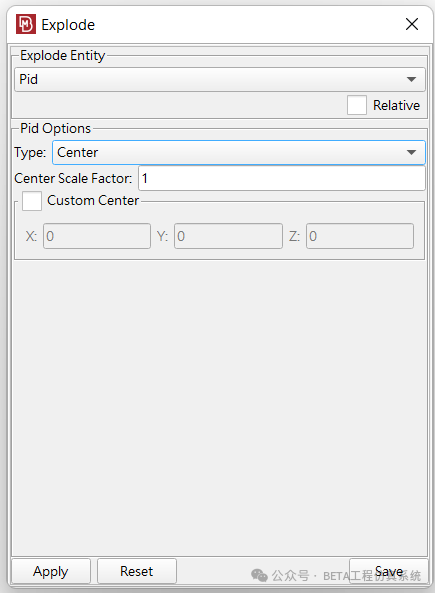Click the META logo icon in title bar
Image resolution: width=435 pixels, height=593 pixels.
(26, 24)
